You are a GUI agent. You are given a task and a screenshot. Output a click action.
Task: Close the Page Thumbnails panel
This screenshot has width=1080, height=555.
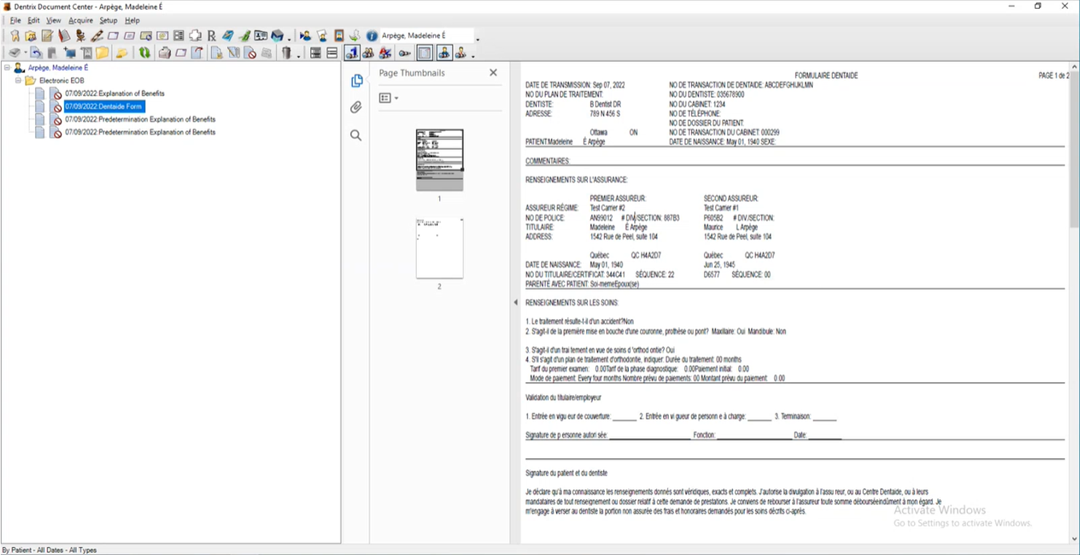click(493, 73)
